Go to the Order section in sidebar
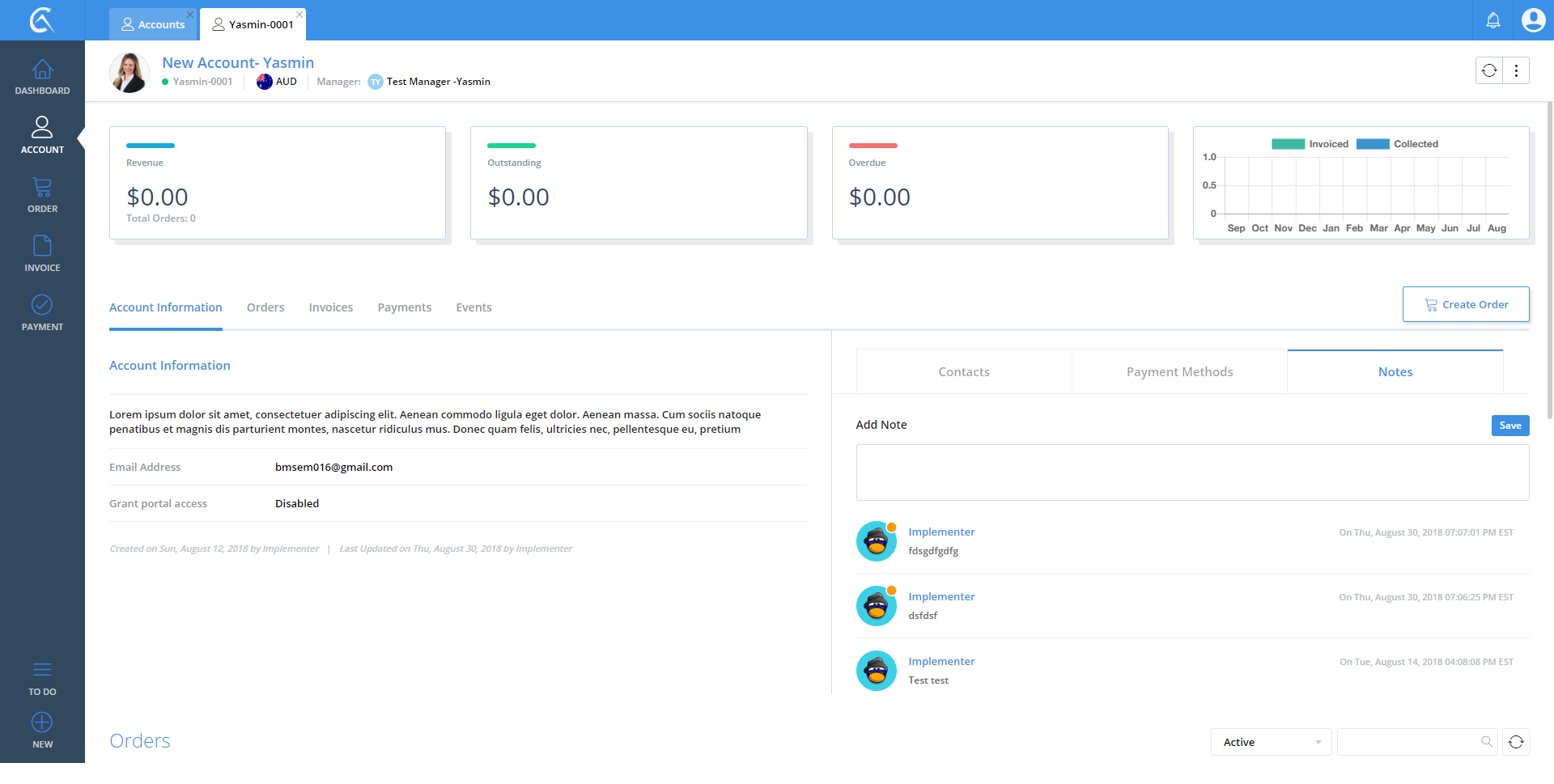The width and height of the screenshot is (1554, 784). [42, 195]
